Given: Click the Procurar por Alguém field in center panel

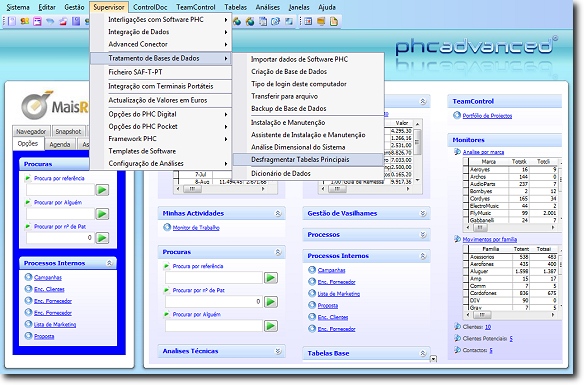Looking at the screenshot, I should 214,326.
